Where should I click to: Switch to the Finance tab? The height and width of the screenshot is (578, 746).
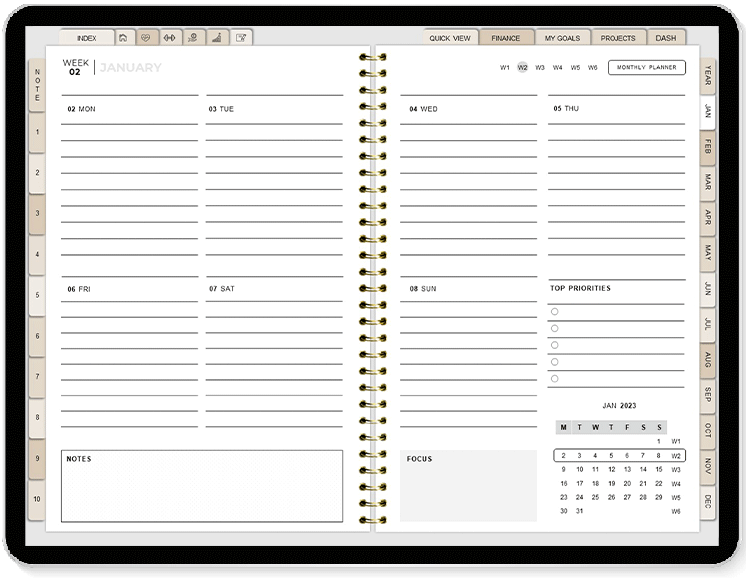pyautogui.click(x=505, y=38)
